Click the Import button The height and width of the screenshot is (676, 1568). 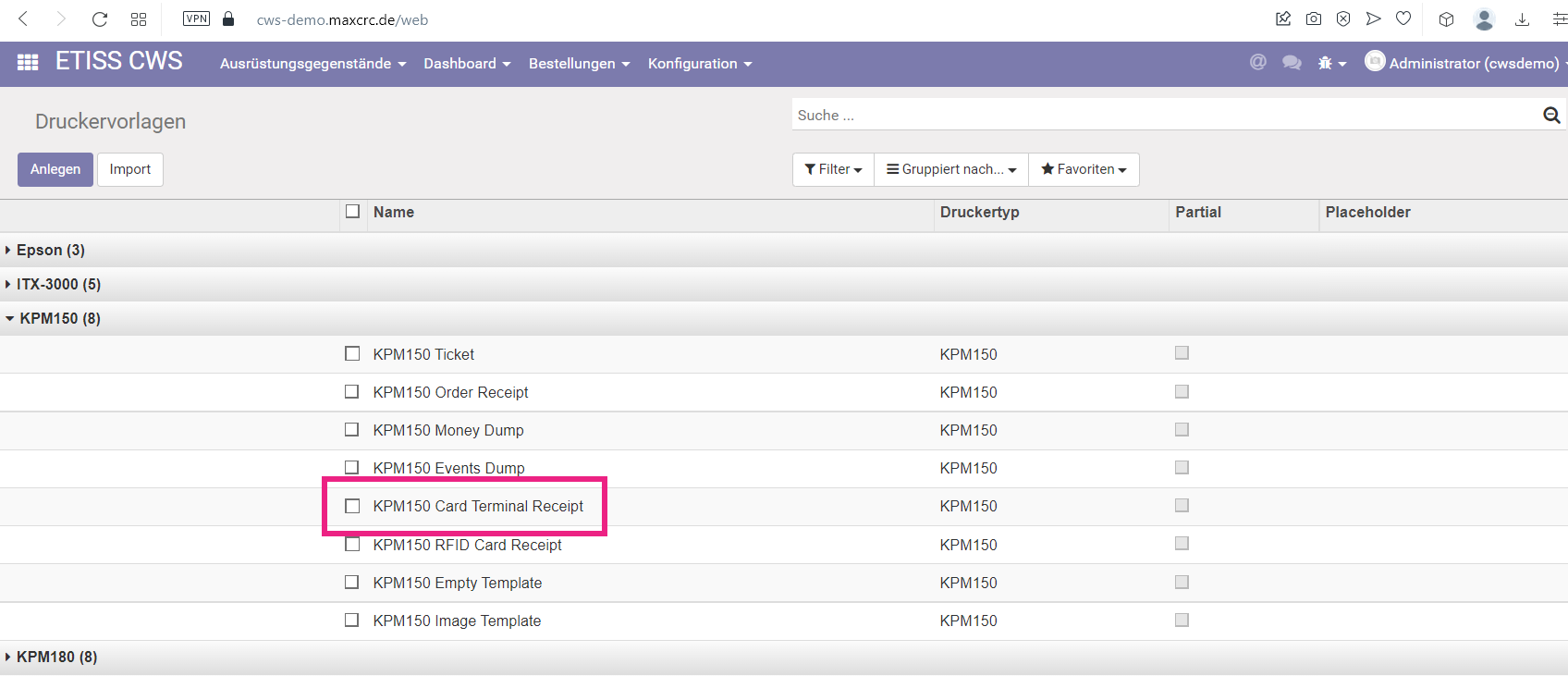click(x=130, y=169)
